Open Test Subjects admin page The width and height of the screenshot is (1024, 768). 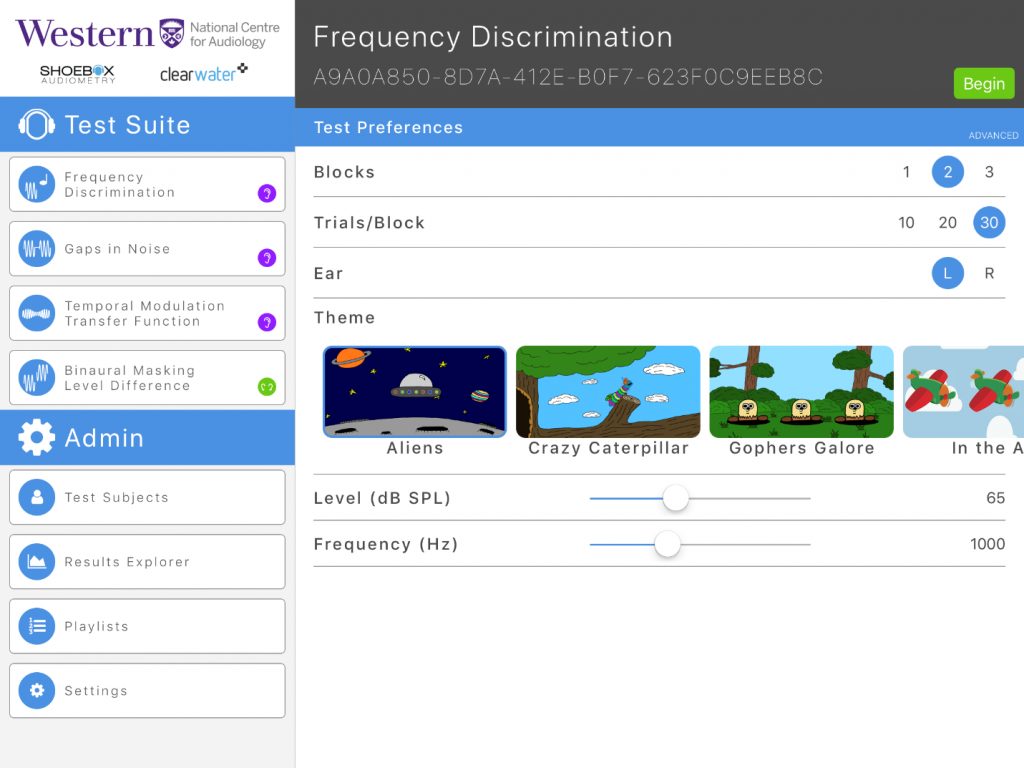coord(147,497)
